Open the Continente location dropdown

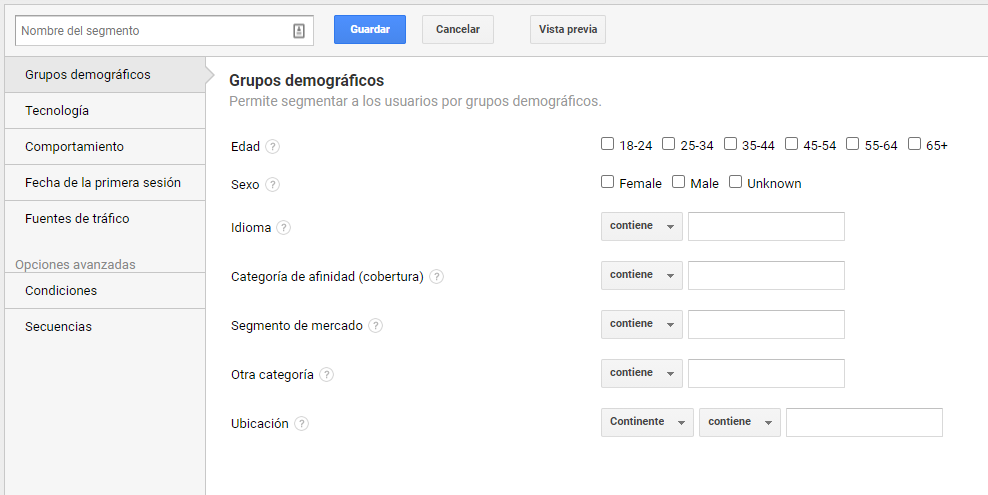647,423
